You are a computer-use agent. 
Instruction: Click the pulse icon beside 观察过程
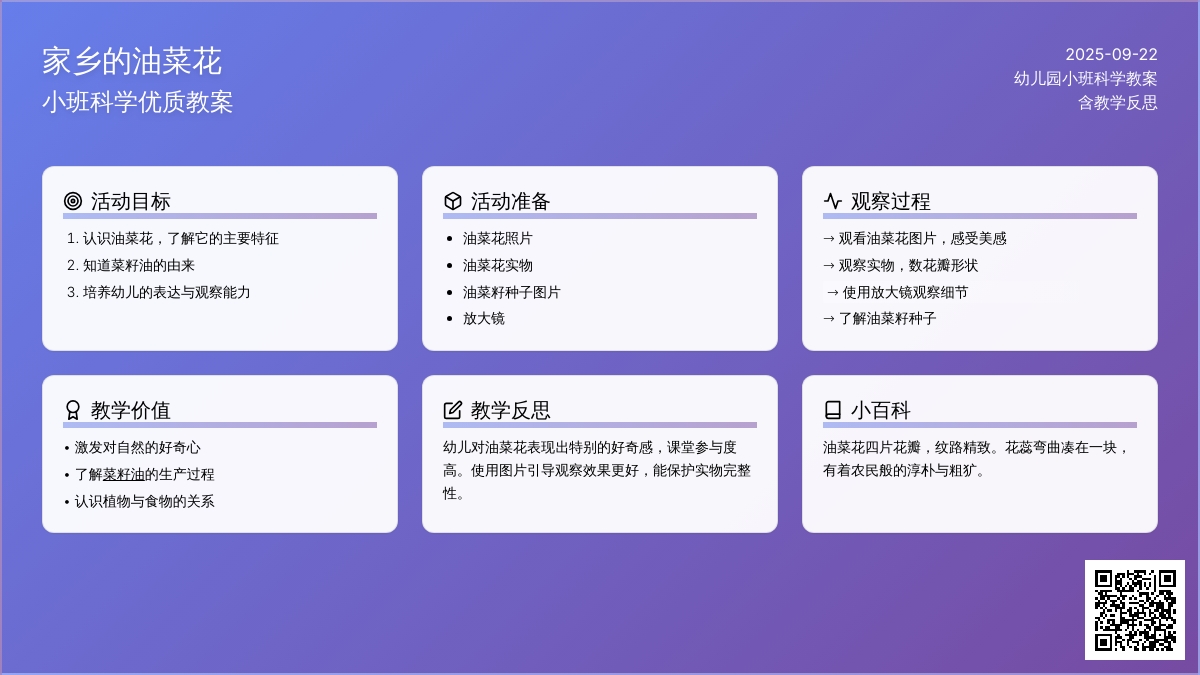pyautogui.click(x=833, y=201)
